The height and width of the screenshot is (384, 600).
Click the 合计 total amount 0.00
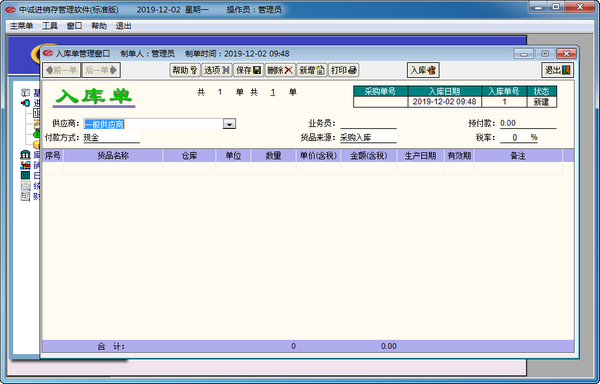[x=389, y=346]
